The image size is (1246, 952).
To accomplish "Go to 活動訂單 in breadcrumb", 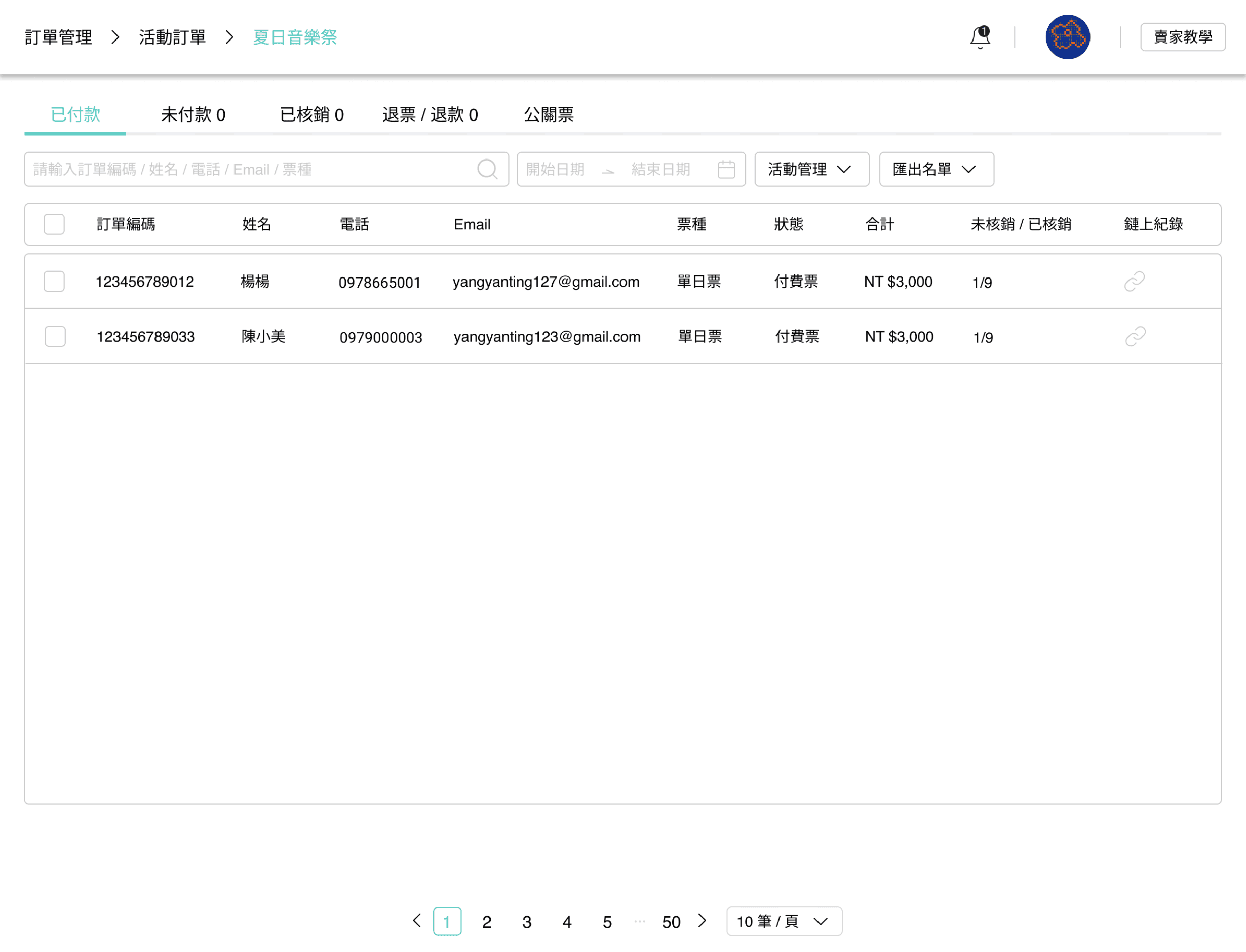I will [x=172, y=37].
